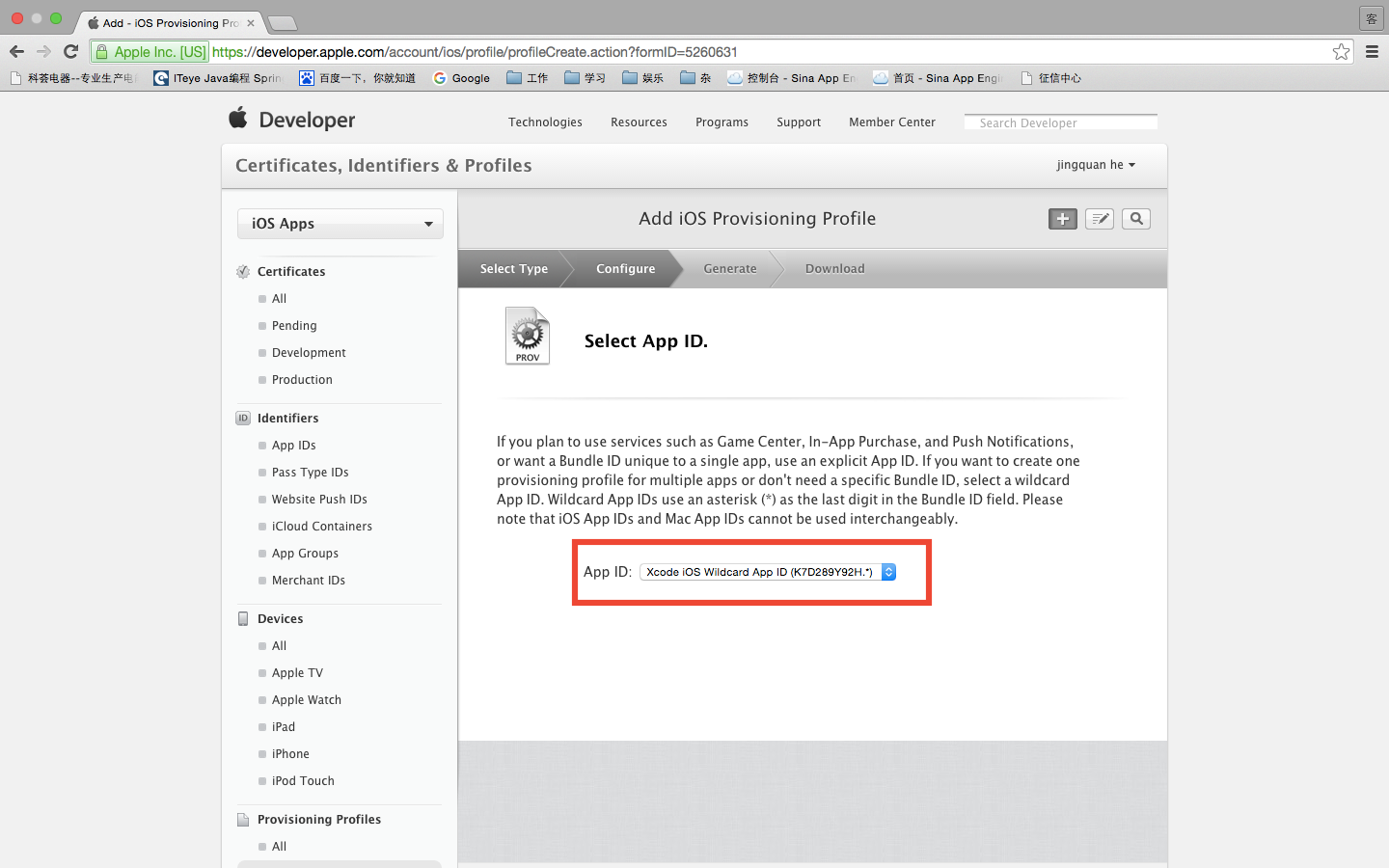
Task: Open the jingquan he account menu
Action: pos(1096,165)
